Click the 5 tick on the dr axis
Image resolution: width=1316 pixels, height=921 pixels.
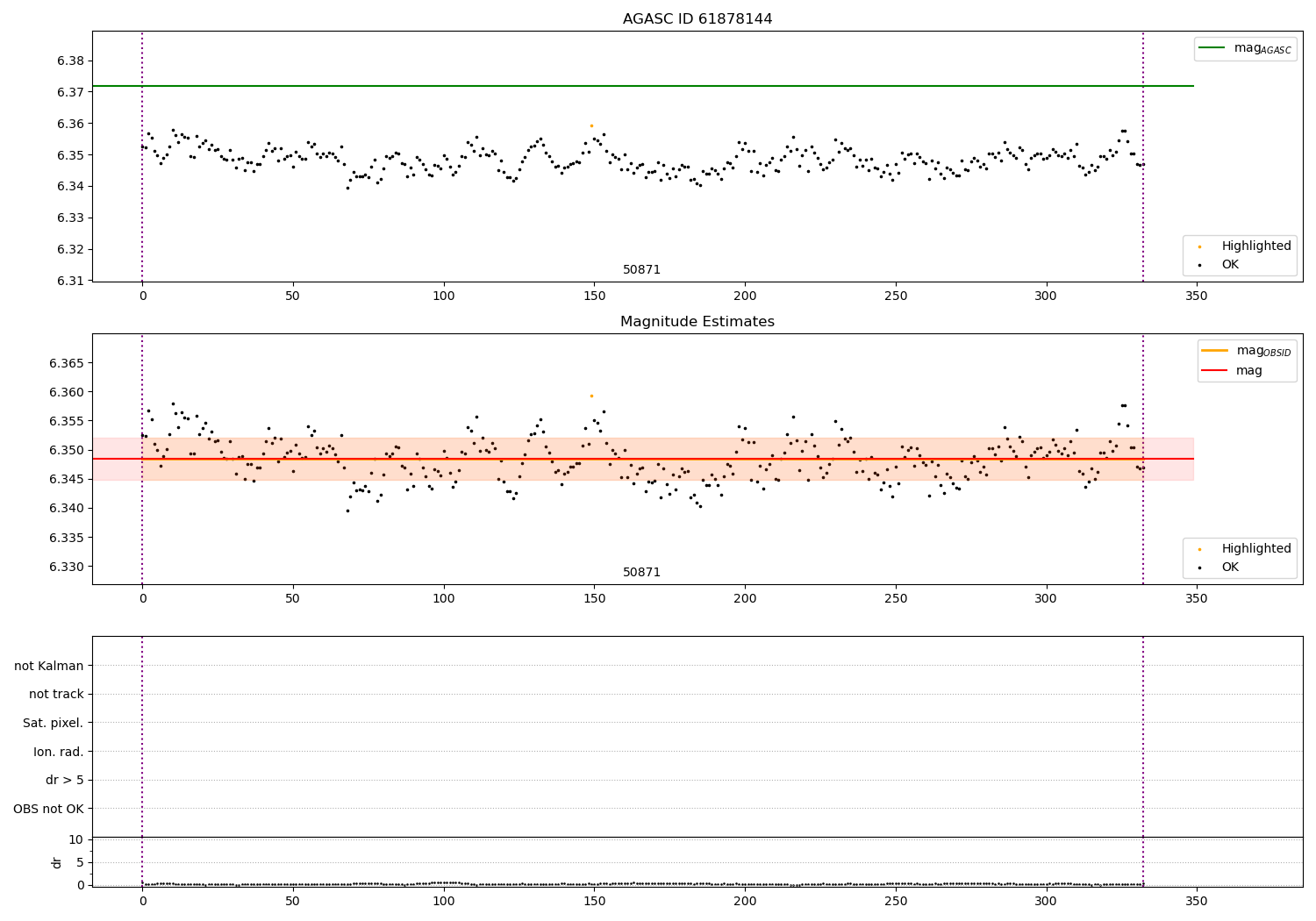81,862
